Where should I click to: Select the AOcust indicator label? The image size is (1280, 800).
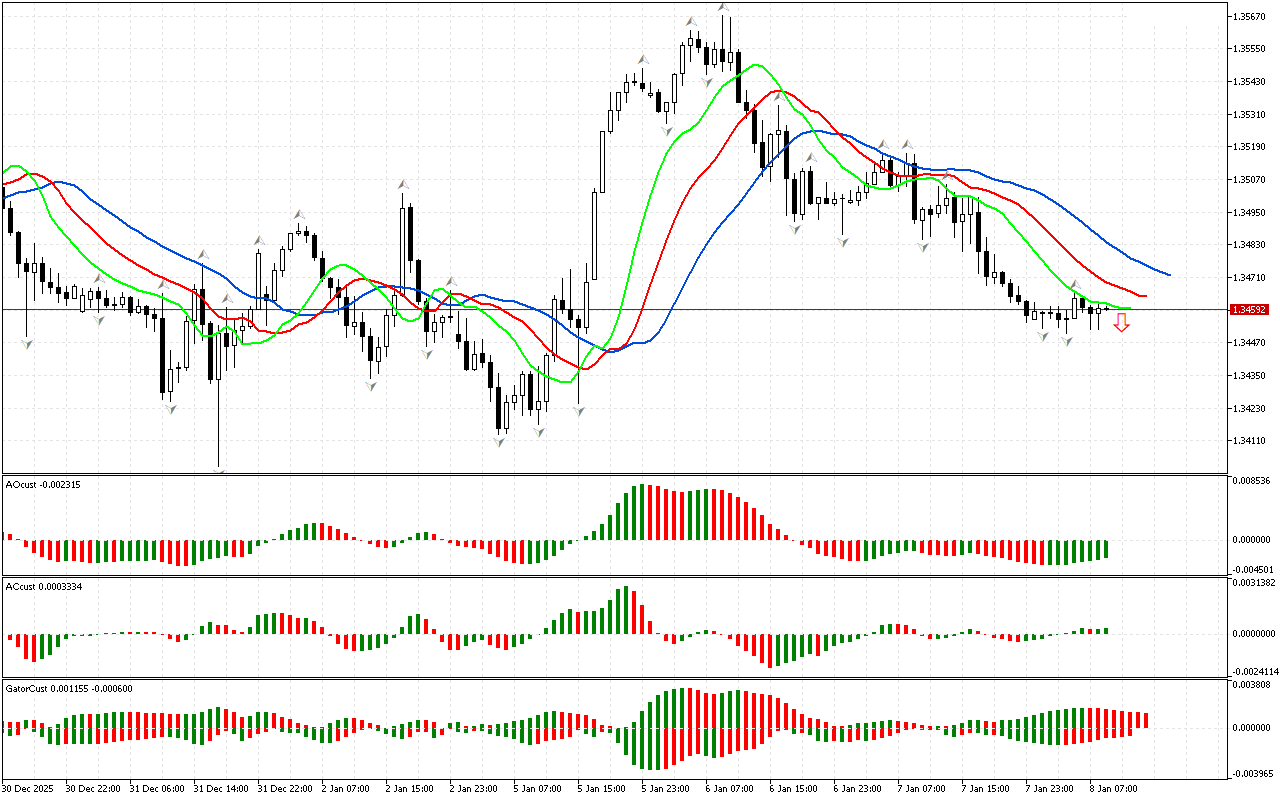pos(43,485)
